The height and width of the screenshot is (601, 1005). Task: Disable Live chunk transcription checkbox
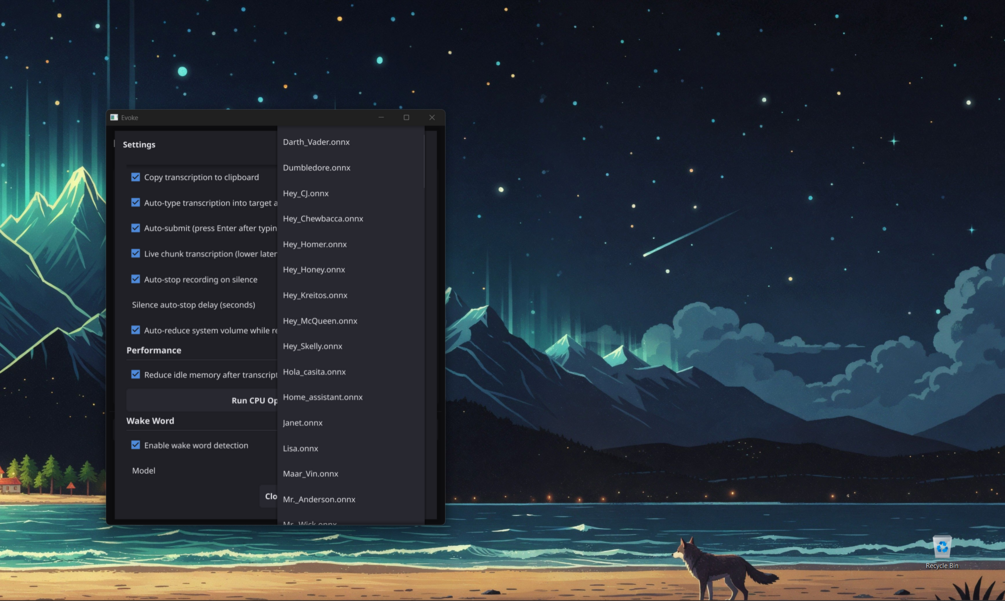tap(135, 254)
